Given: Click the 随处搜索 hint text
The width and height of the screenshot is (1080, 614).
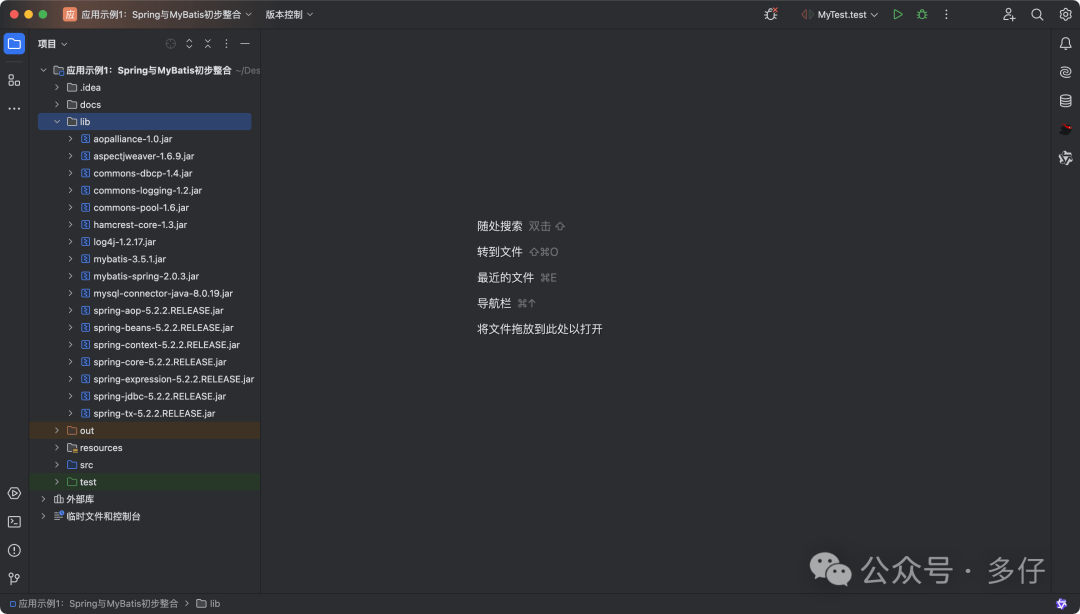Looking at the screenshot, I should point(499,226).
